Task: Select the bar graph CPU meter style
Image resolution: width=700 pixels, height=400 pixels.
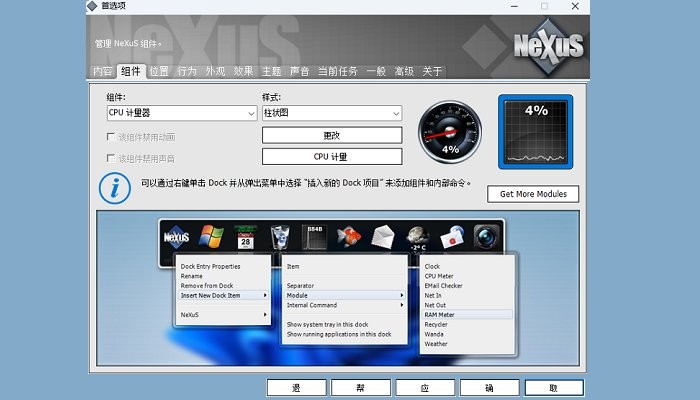Action: click(x=535, y=132)
